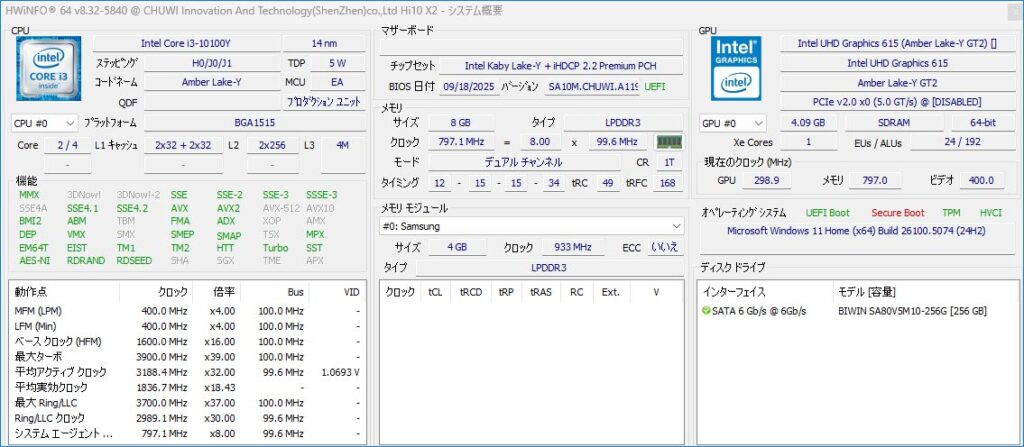Click the 動作点 column header
The width and height of the screenshot is (1024, 447).
[30, 292]
